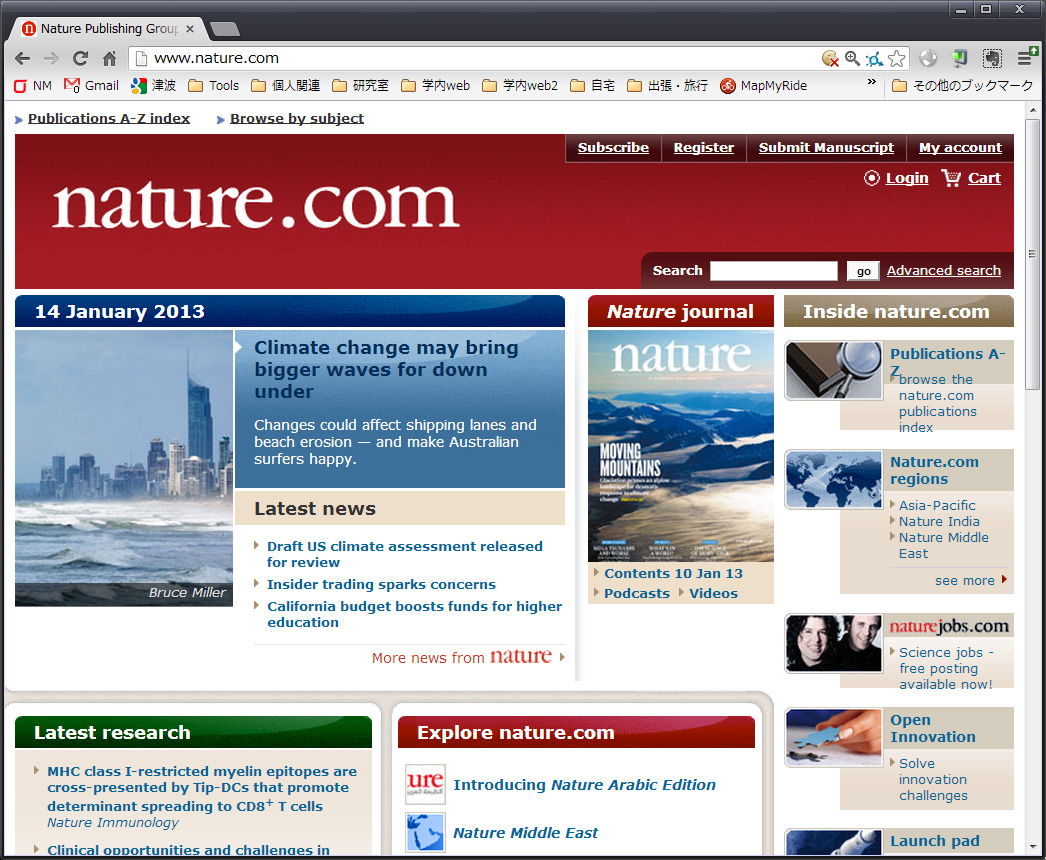Click the world map regions thumbnail
The height and width of the screenshot is (860, 1046).
point(834,480)
